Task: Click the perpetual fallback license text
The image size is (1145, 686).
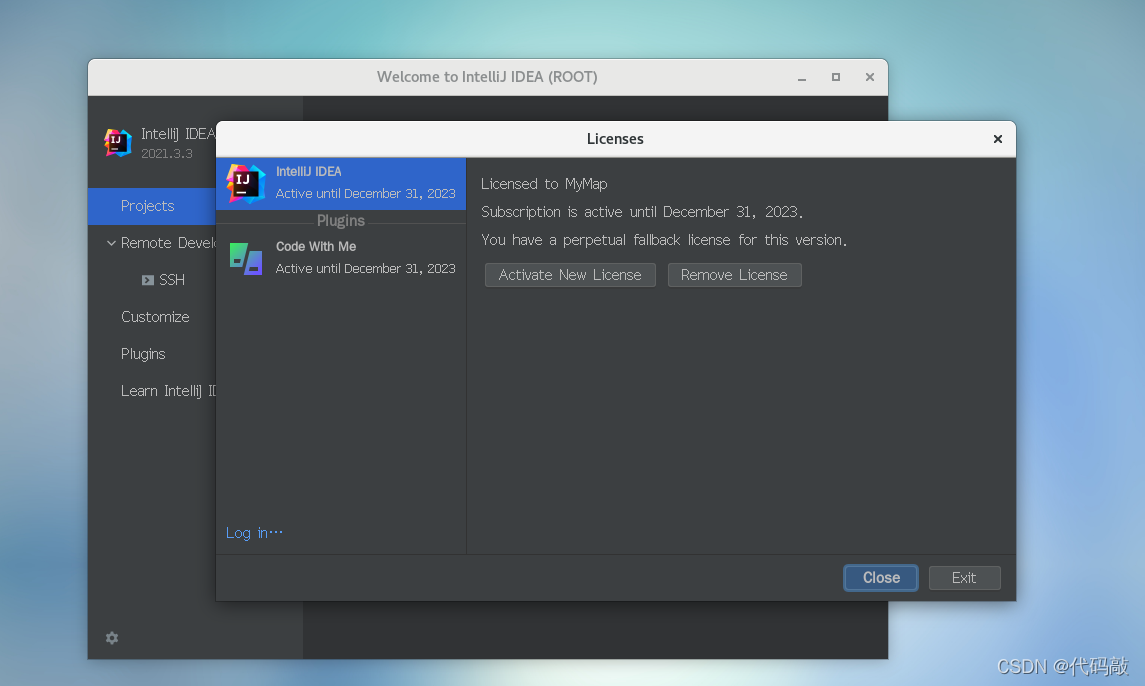Action: tap(664, 240)
